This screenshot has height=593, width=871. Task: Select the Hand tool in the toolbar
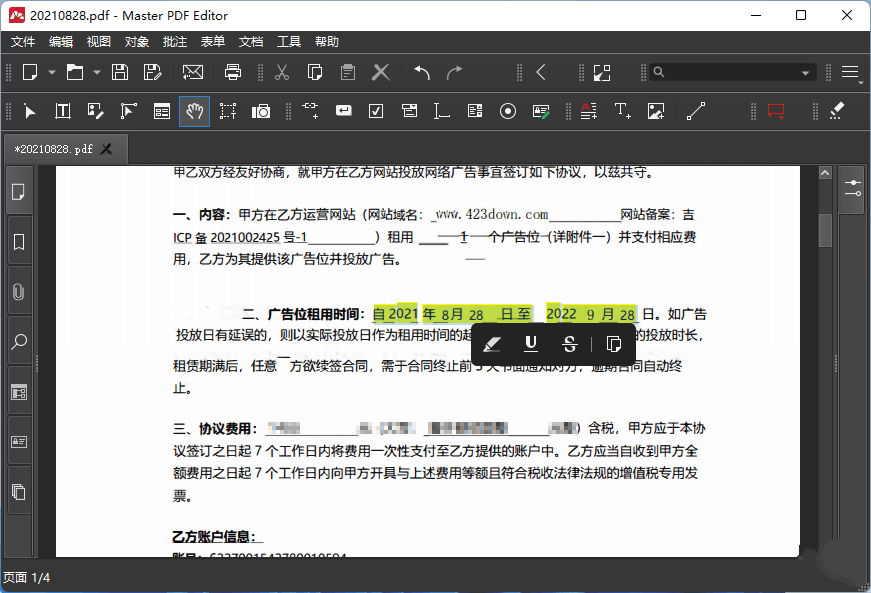(195, 111)
